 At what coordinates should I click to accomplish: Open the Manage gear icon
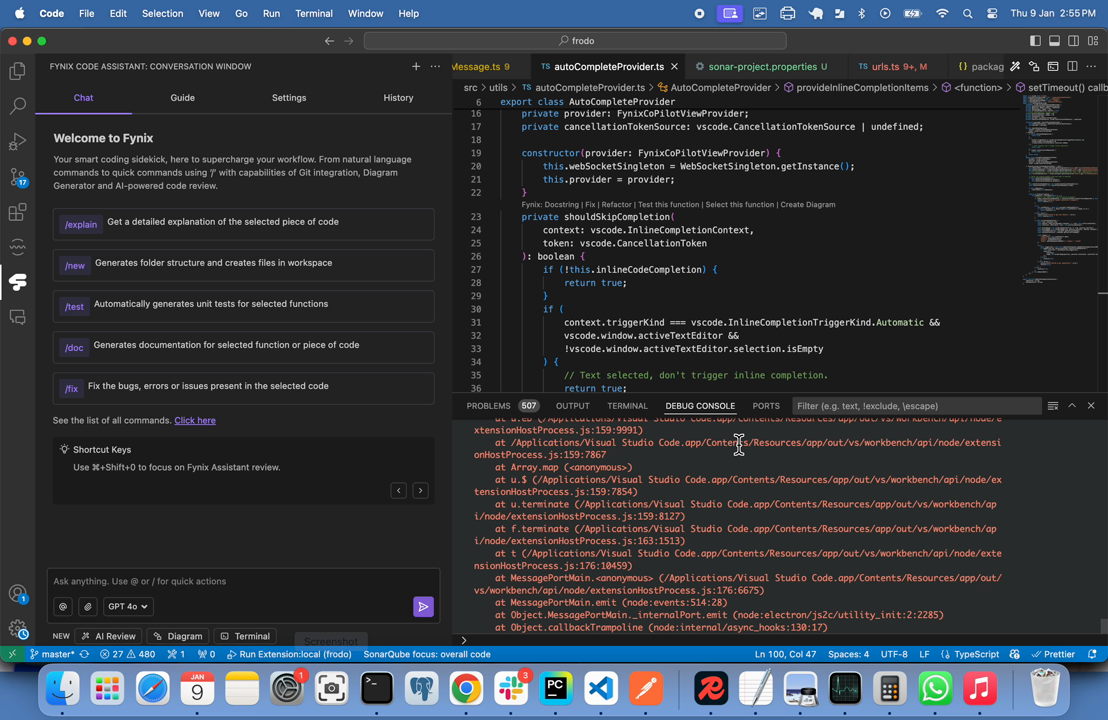click(x=18, y=628)
